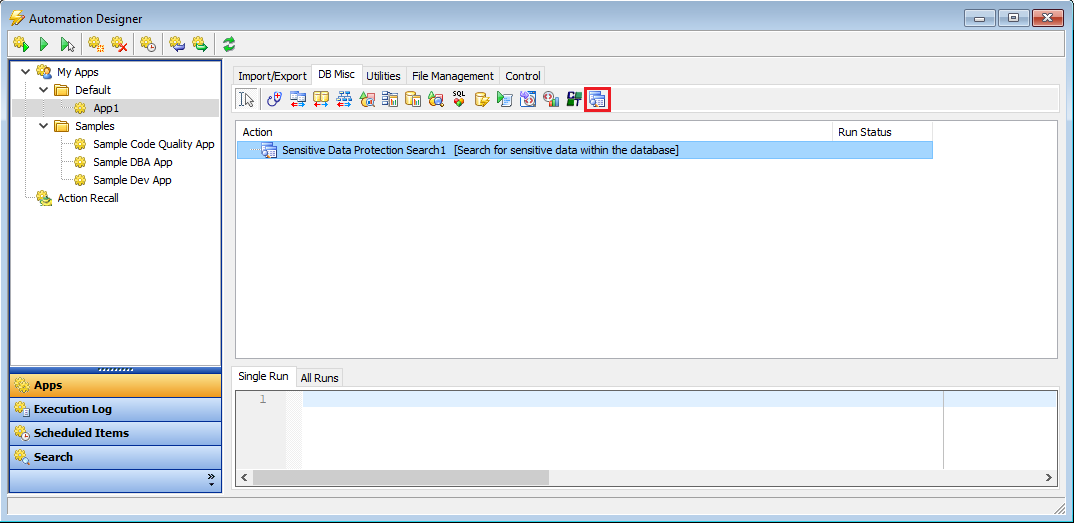
Task: Click the yellow grid icon with arrows
Action: tap(321, 100)
